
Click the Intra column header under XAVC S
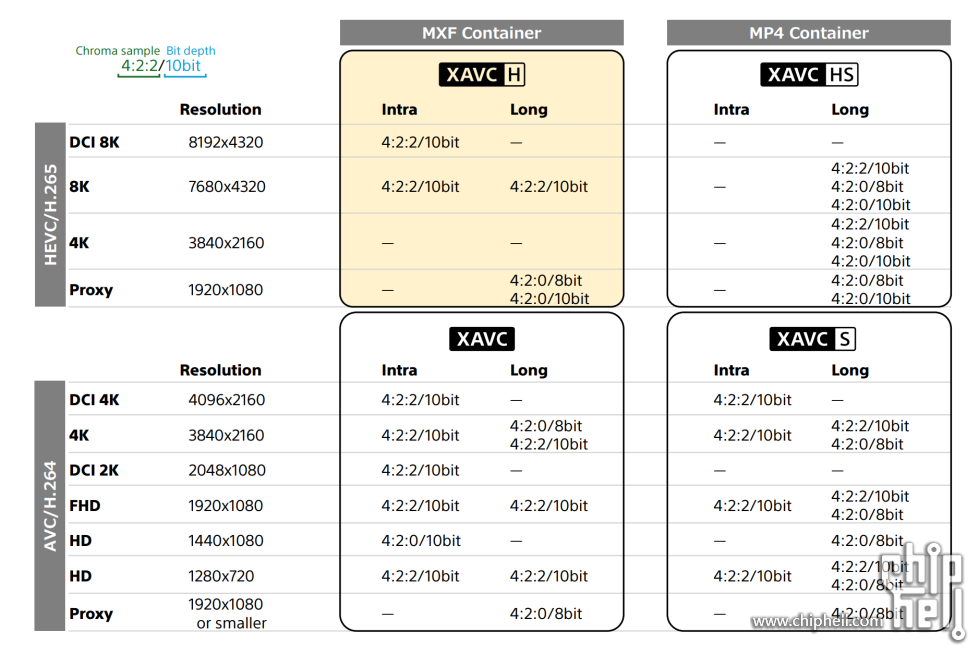click(x=731, y=370)
